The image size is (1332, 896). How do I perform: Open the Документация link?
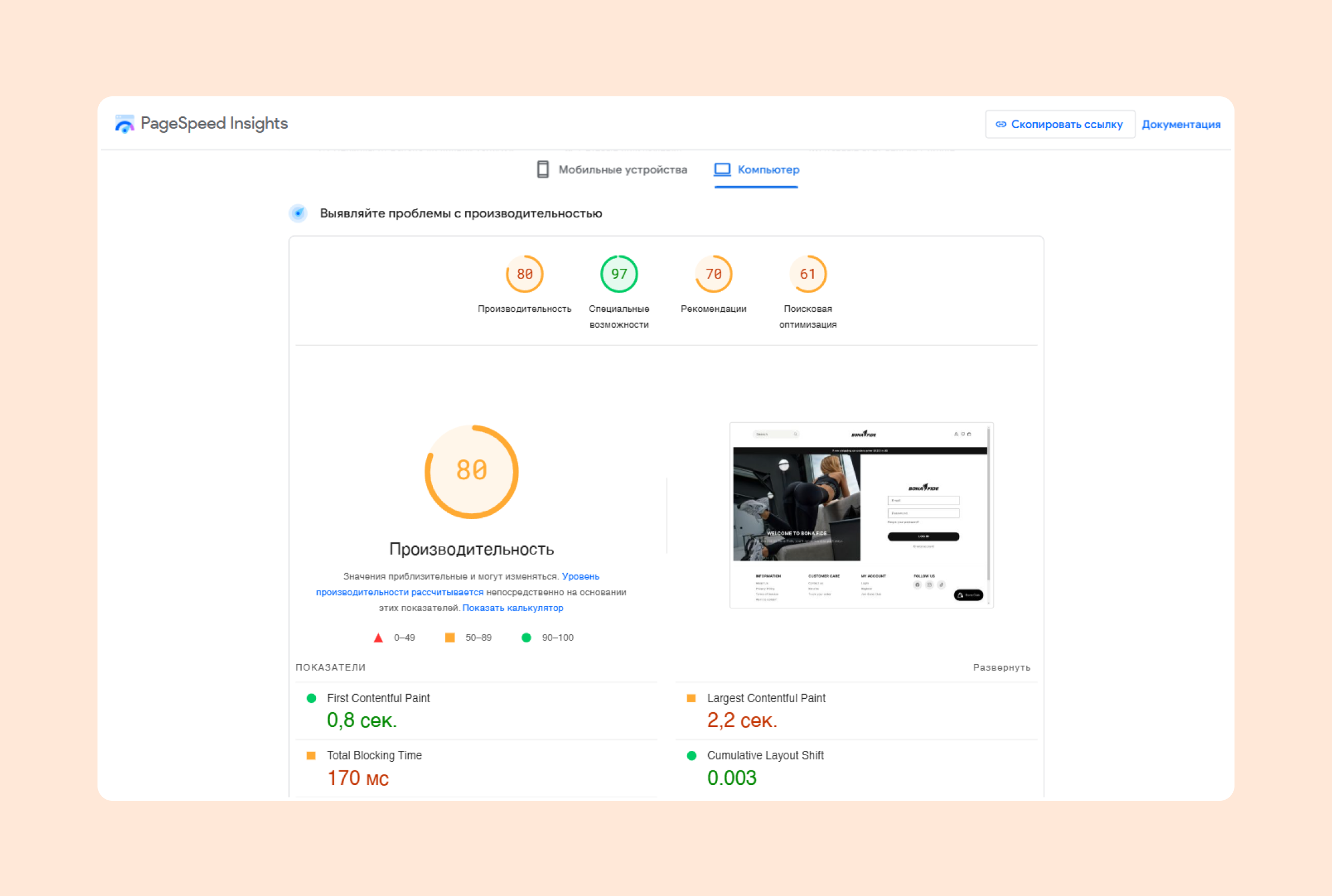click(1180, 124)
